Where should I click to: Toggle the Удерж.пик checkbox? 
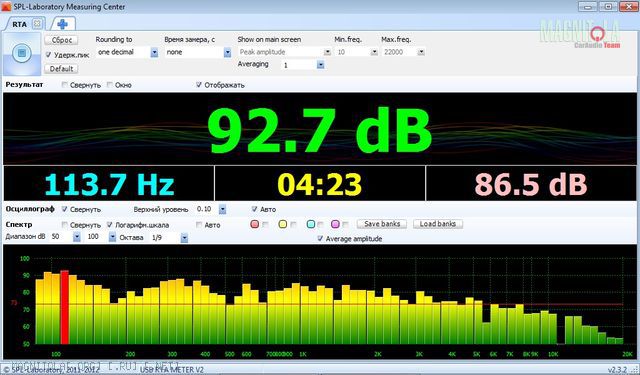coord(49,55)
